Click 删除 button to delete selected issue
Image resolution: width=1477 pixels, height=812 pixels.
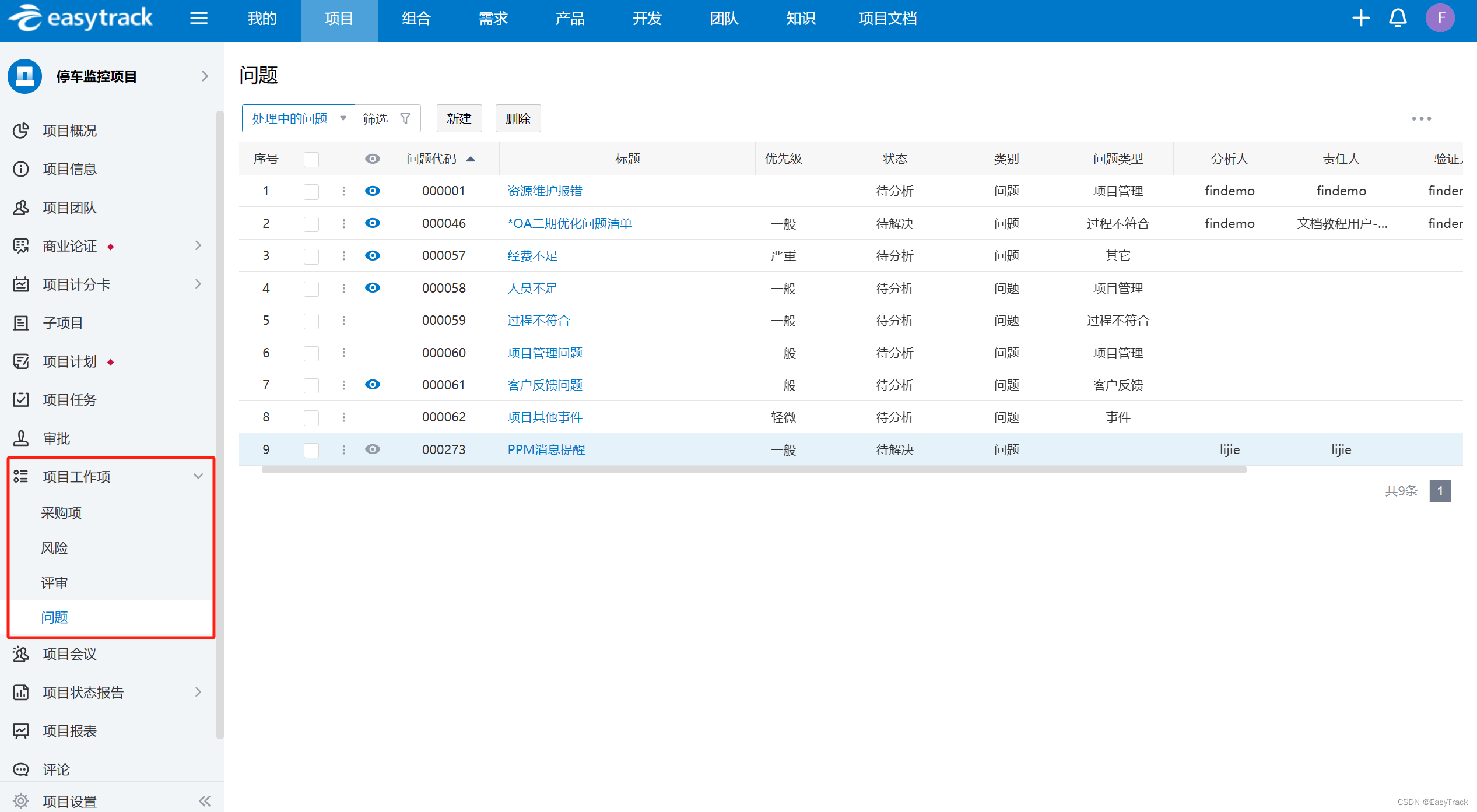click(x=518, y=118)
